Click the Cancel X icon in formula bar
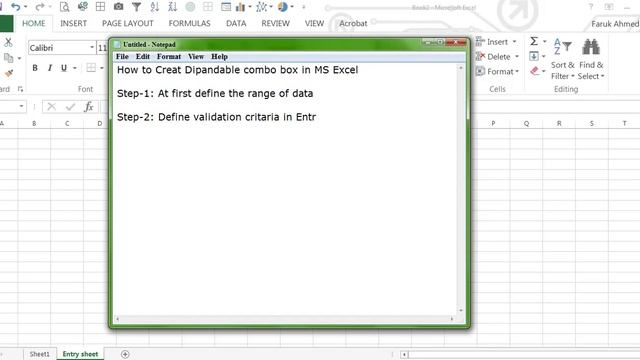640x360 pixels. pyautogui.click(x=51, y=107)
